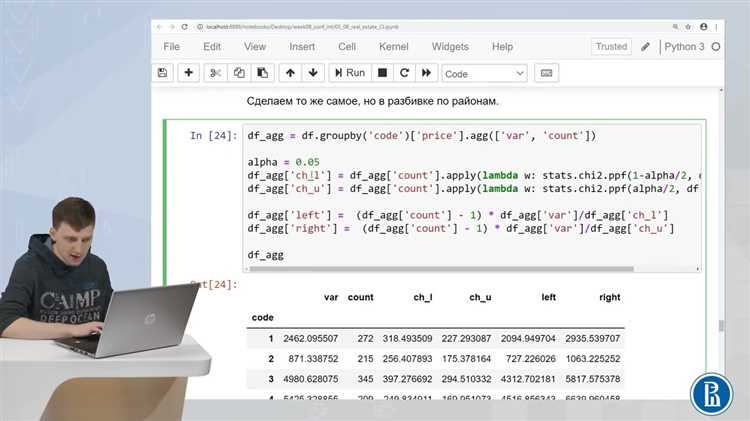Open the browser profile avatar icon
The image size is (750, 421).
pyautogui.click(x=704, y=27)
